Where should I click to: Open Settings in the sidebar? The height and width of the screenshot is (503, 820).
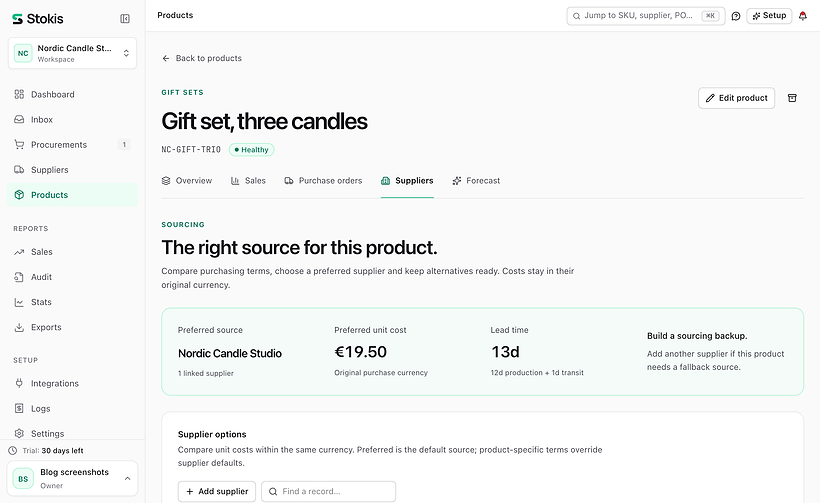[72, 433]
